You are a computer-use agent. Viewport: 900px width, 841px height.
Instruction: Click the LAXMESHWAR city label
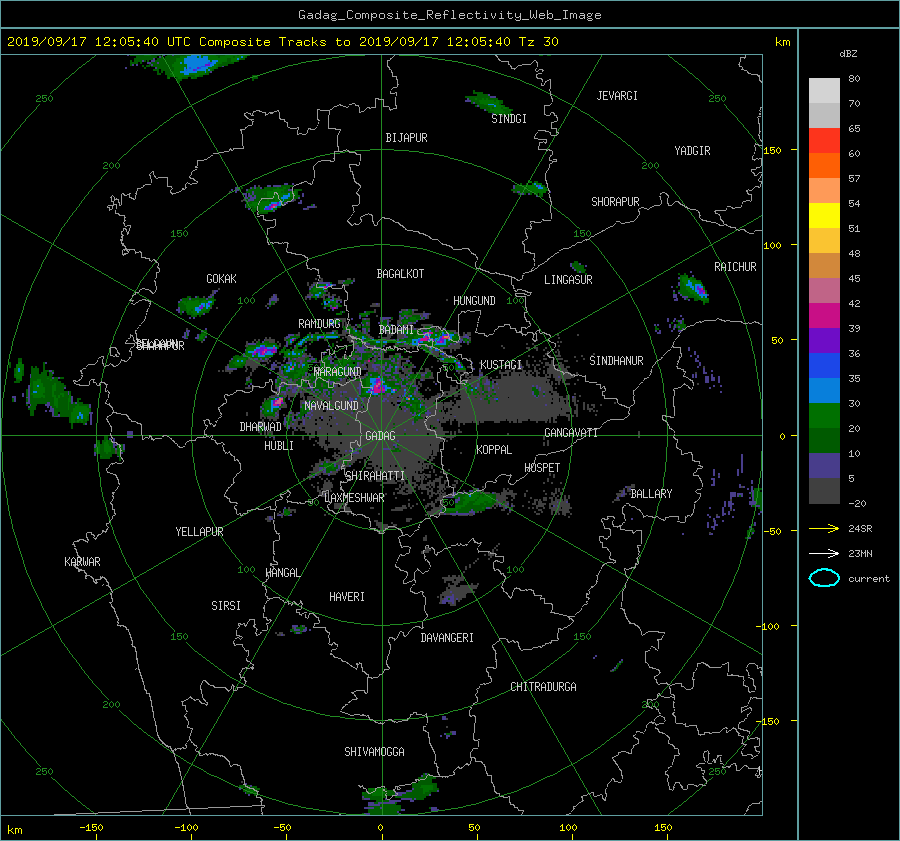pyautogui.click(x=354, y=498)
